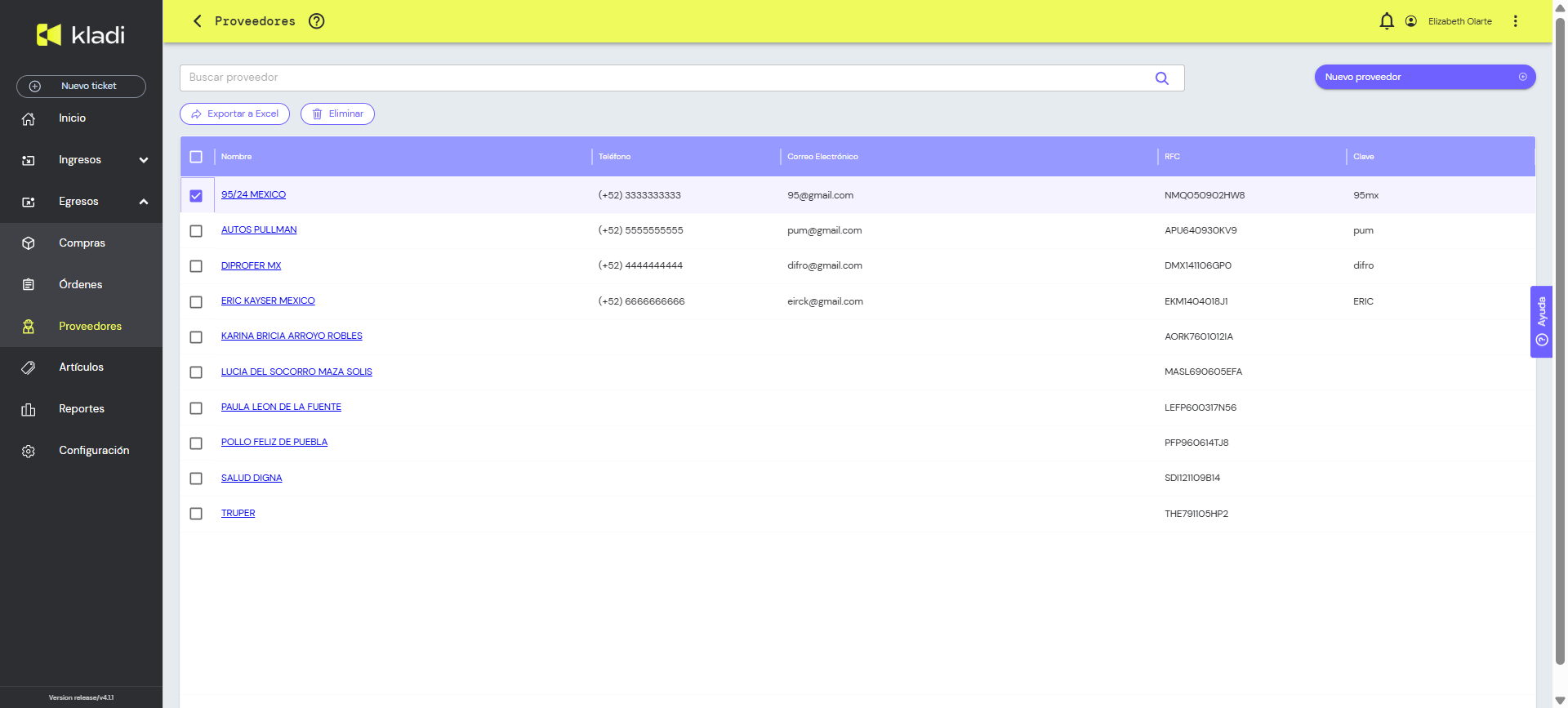Open the TRUPER supplier link
The height and width of the screenshot is (708, 1568).
point(238,514)
